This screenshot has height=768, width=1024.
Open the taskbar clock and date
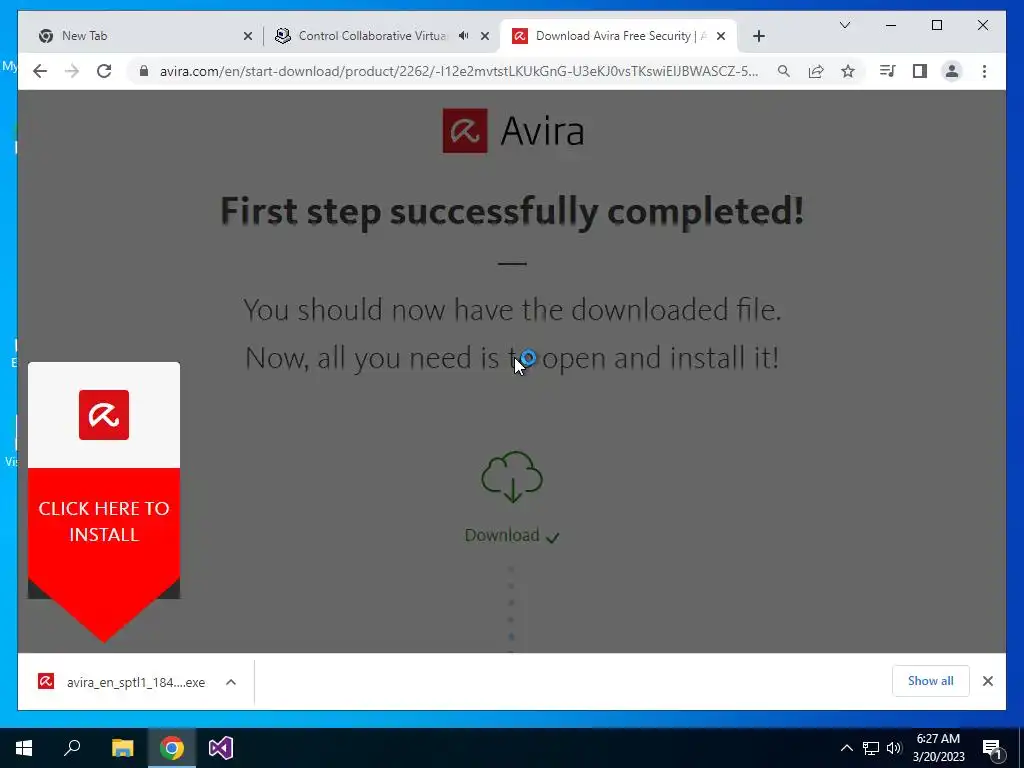point(938,748)
